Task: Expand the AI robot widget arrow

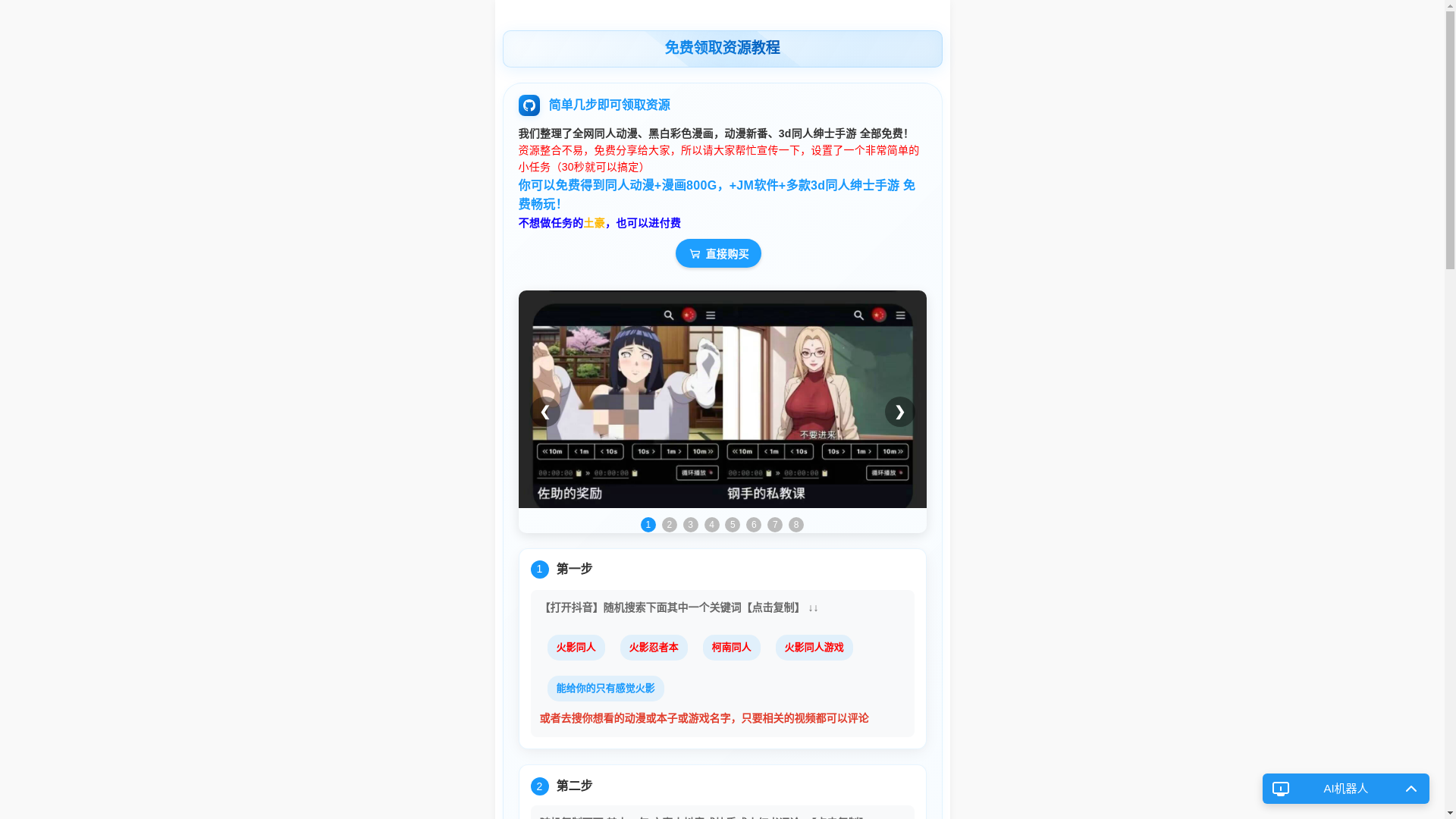Action: pyautogui.click(x=1411, y=789)
